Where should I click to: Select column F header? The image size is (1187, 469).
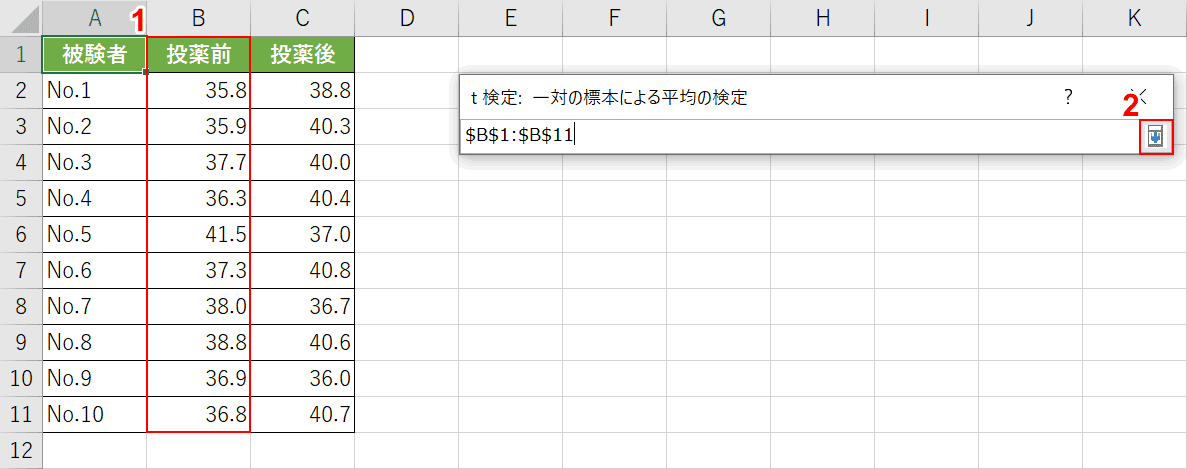[x=614, y=17]
